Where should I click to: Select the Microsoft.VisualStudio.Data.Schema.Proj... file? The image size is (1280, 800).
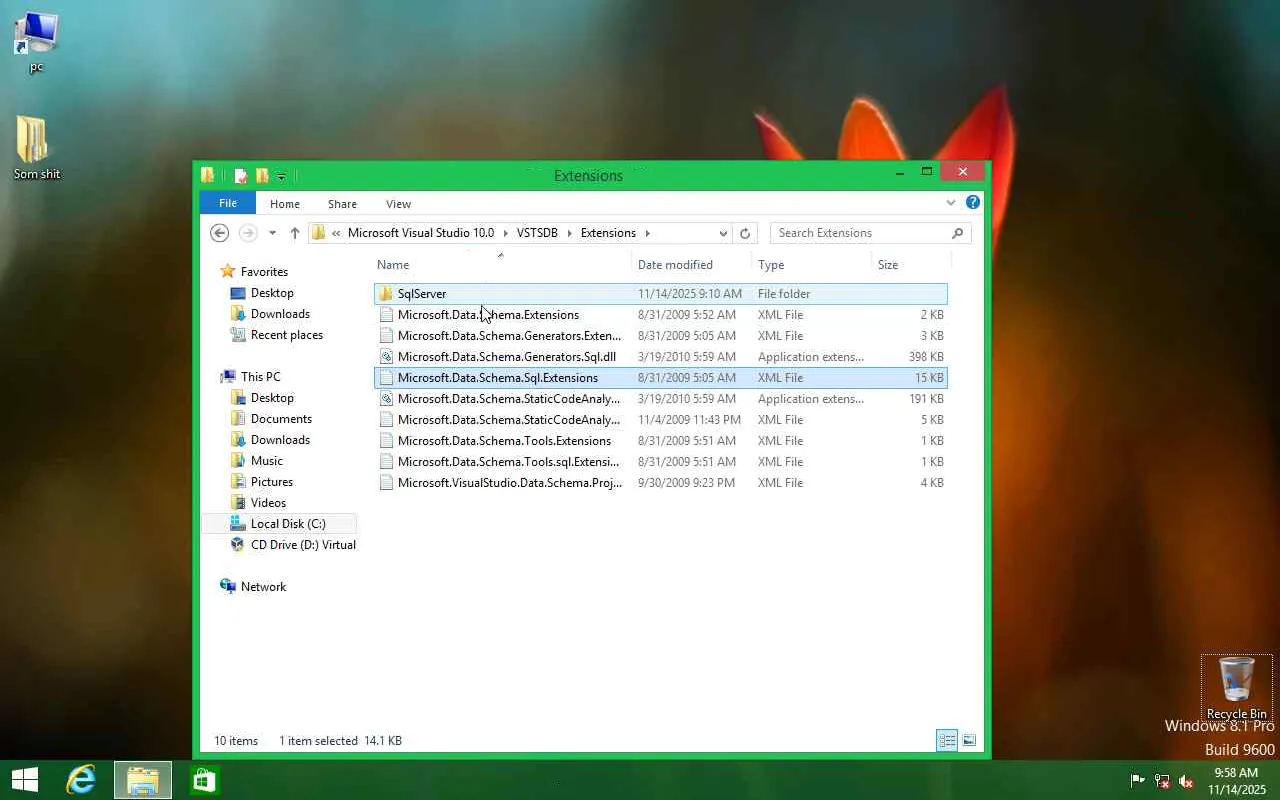(660, 483)
